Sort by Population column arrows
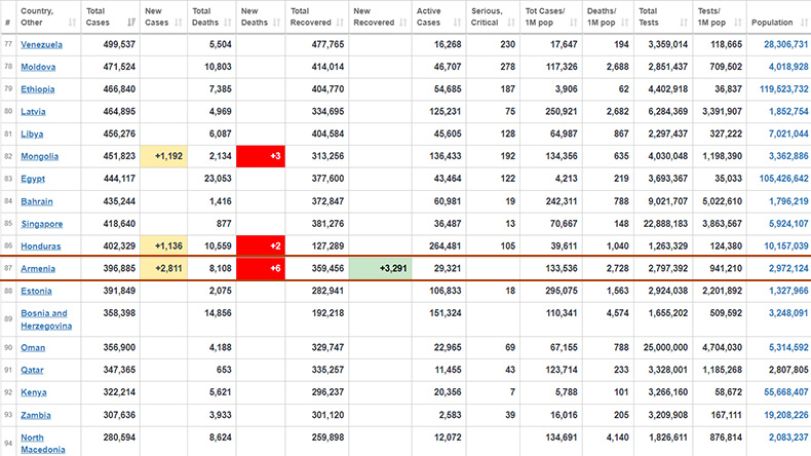The image size is (811, 456). 804,22
